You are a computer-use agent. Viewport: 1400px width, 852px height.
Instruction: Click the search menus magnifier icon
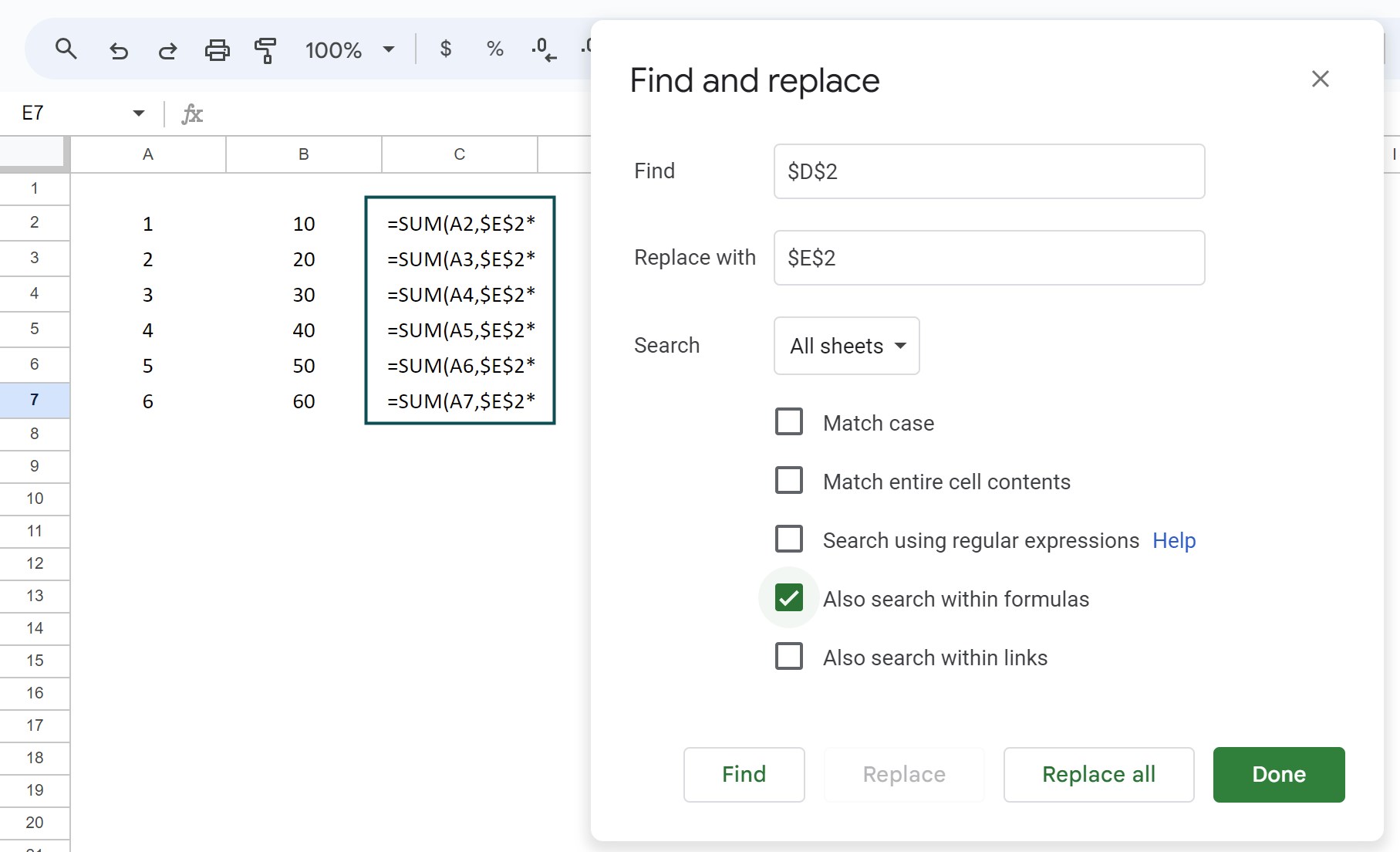click(66, 49)
